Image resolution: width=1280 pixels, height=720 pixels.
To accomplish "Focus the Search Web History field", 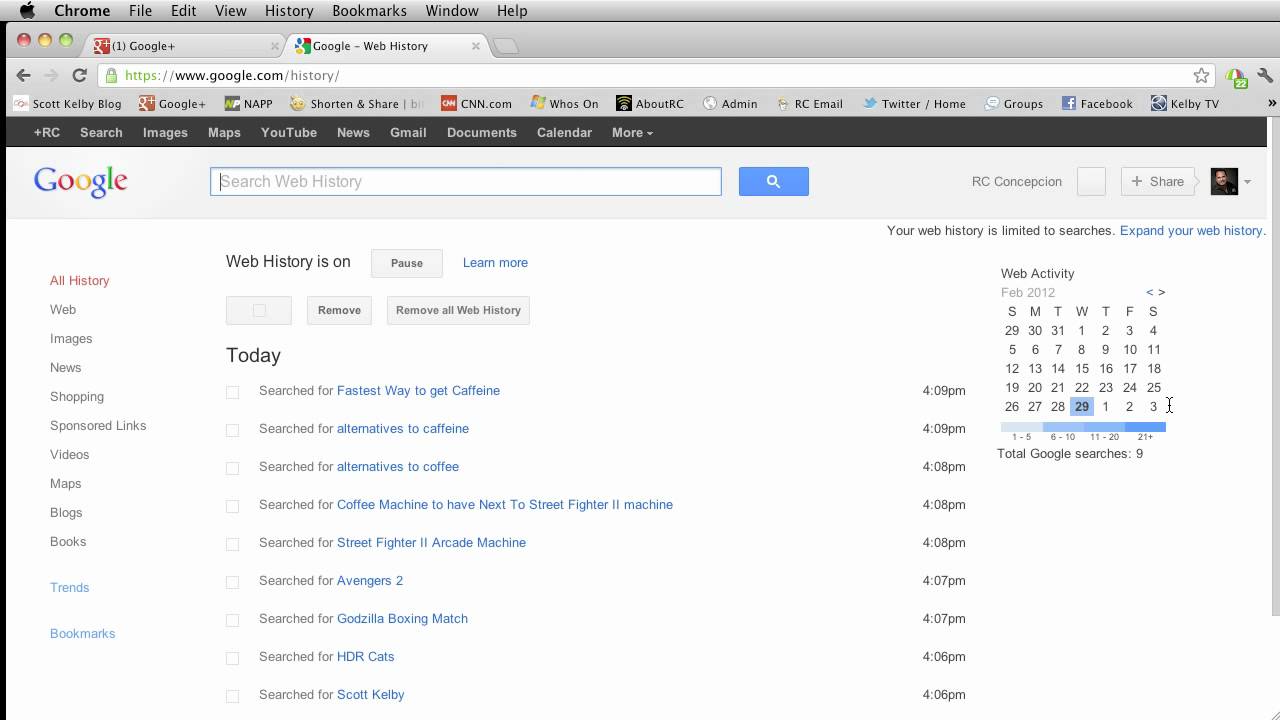I will (465, 181).
